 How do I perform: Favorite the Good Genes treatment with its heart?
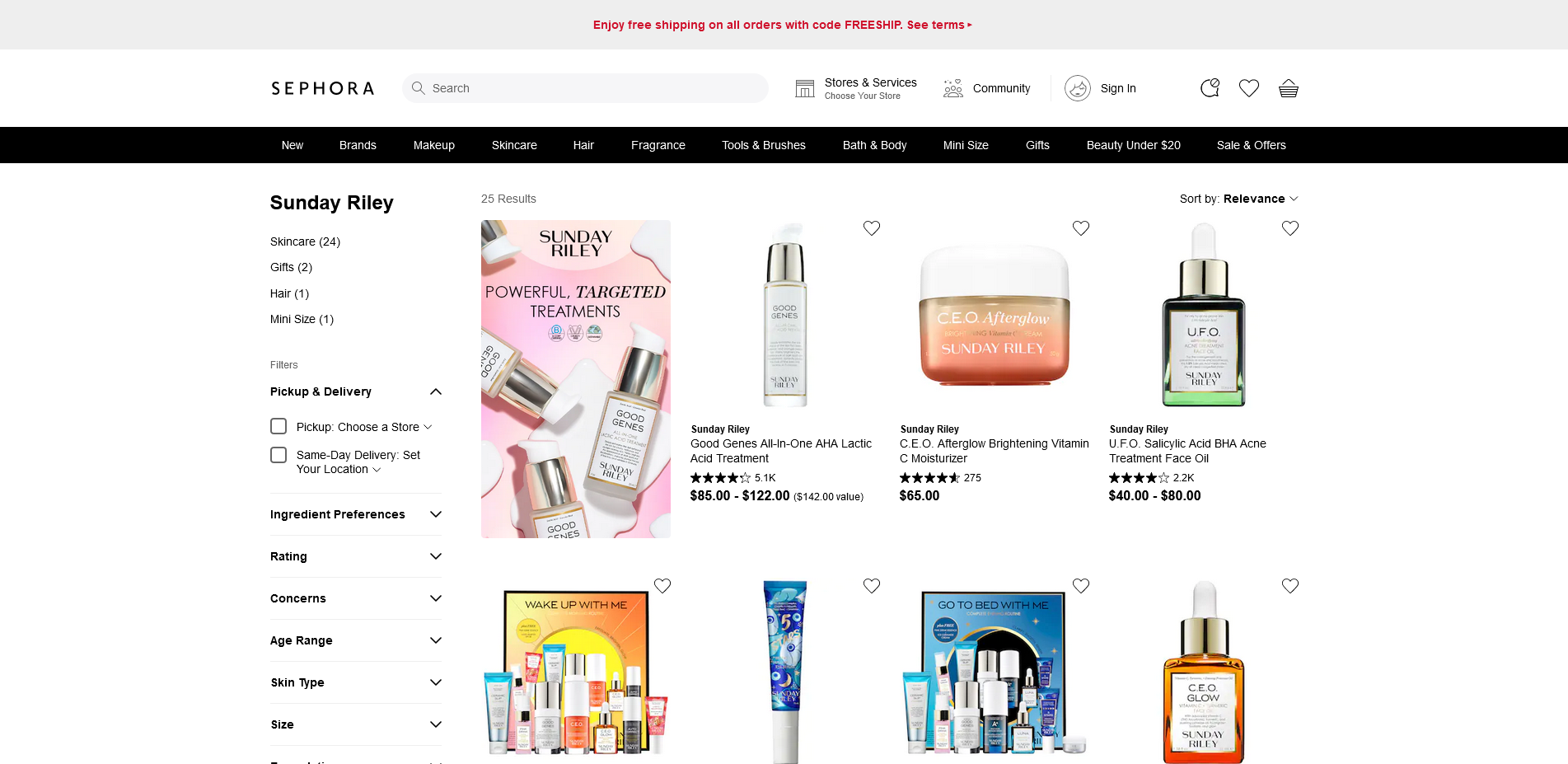pos(872,228)
